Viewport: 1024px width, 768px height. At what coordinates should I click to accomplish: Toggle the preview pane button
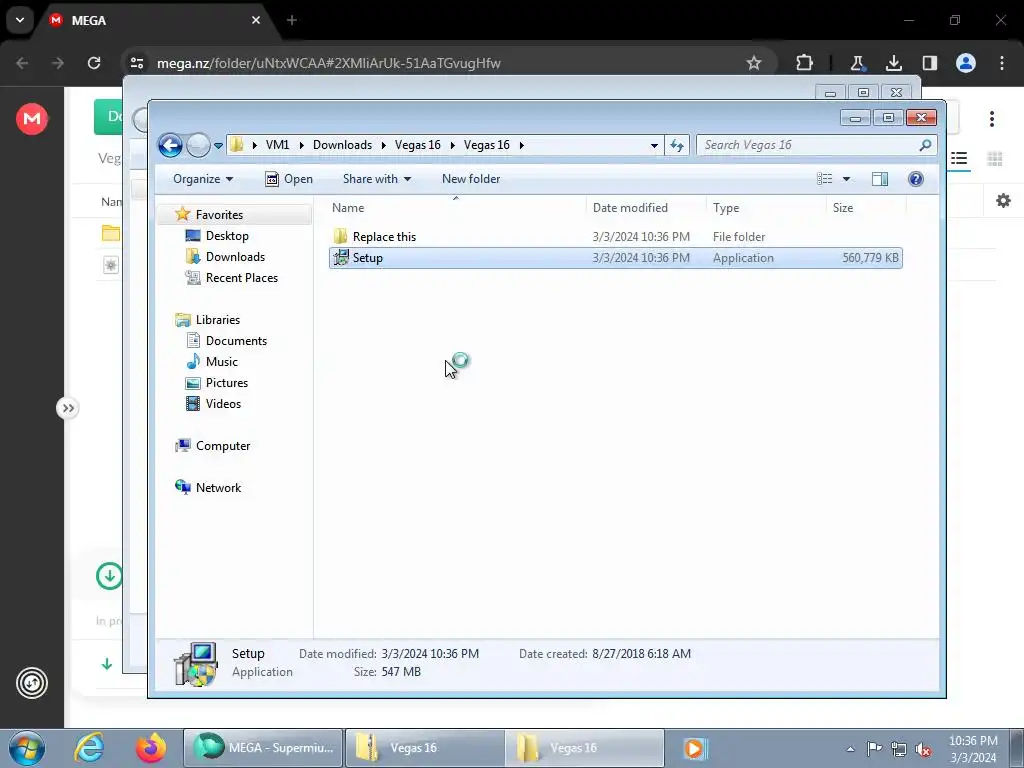(x=880, y=179)
